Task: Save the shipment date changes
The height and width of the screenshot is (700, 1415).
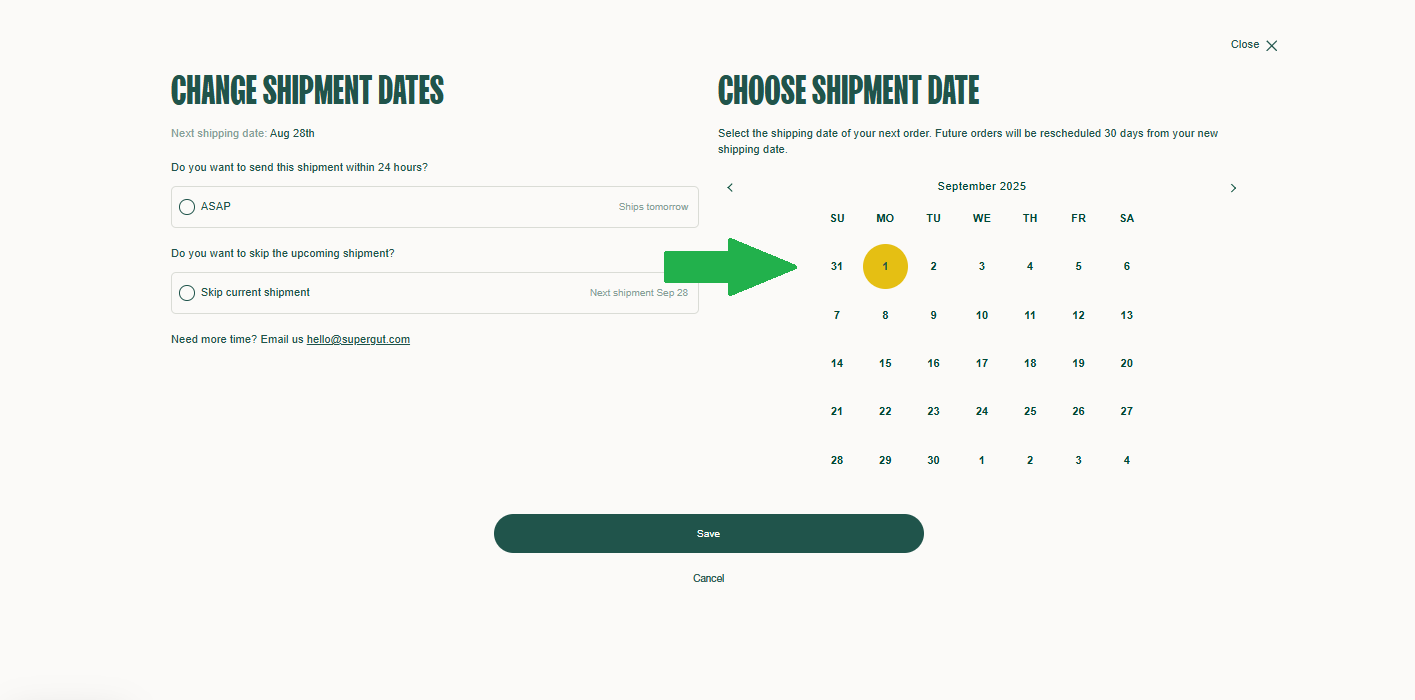Action: [x=709, y=534]
